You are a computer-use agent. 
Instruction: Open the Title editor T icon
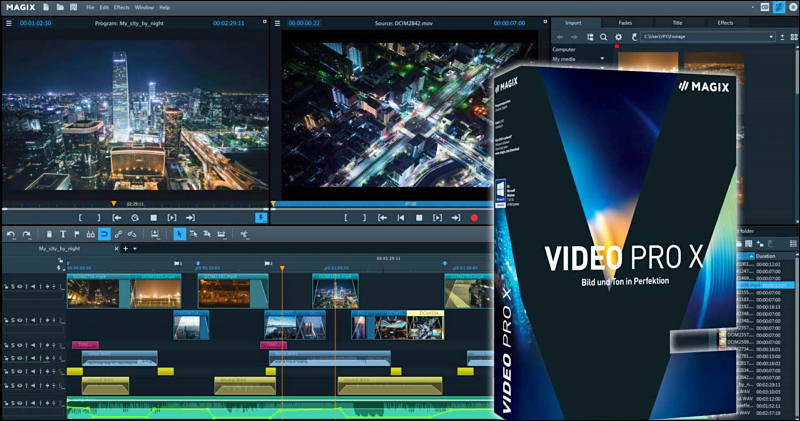[63, 234]
